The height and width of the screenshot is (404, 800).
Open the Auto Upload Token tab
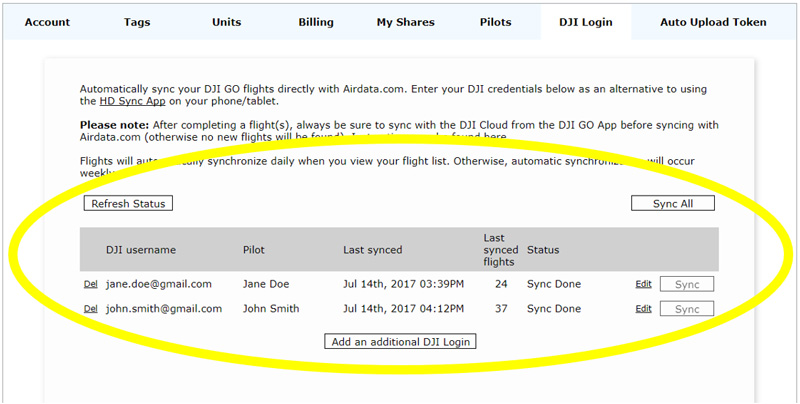(x=714, y=21)
